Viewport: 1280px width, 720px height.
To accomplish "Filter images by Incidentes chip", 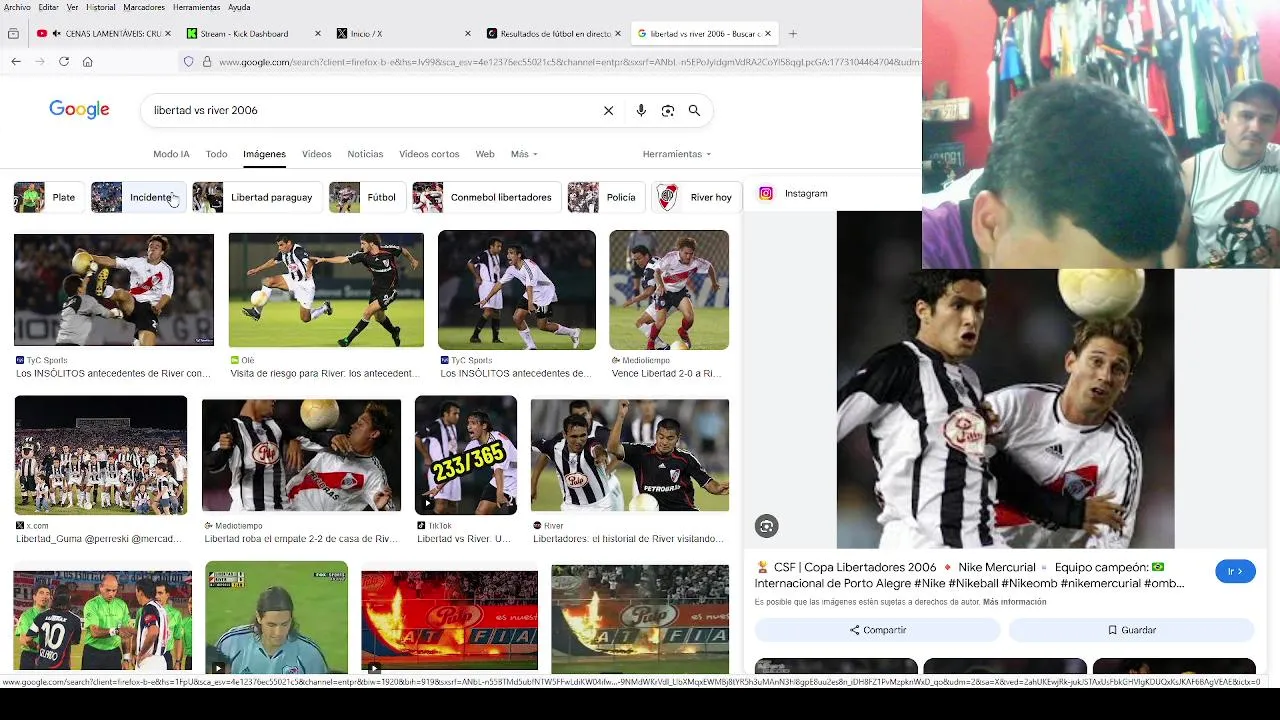I will click(138, 198).
